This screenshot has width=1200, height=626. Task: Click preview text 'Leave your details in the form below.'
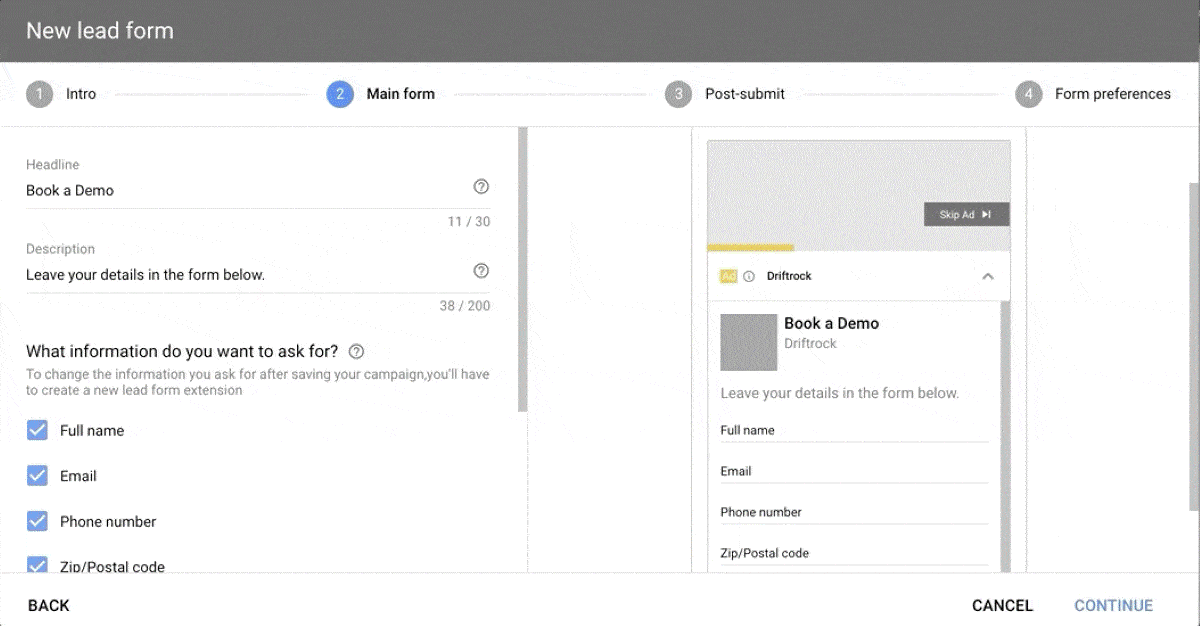pyautogui.click(x=840, y=393)
